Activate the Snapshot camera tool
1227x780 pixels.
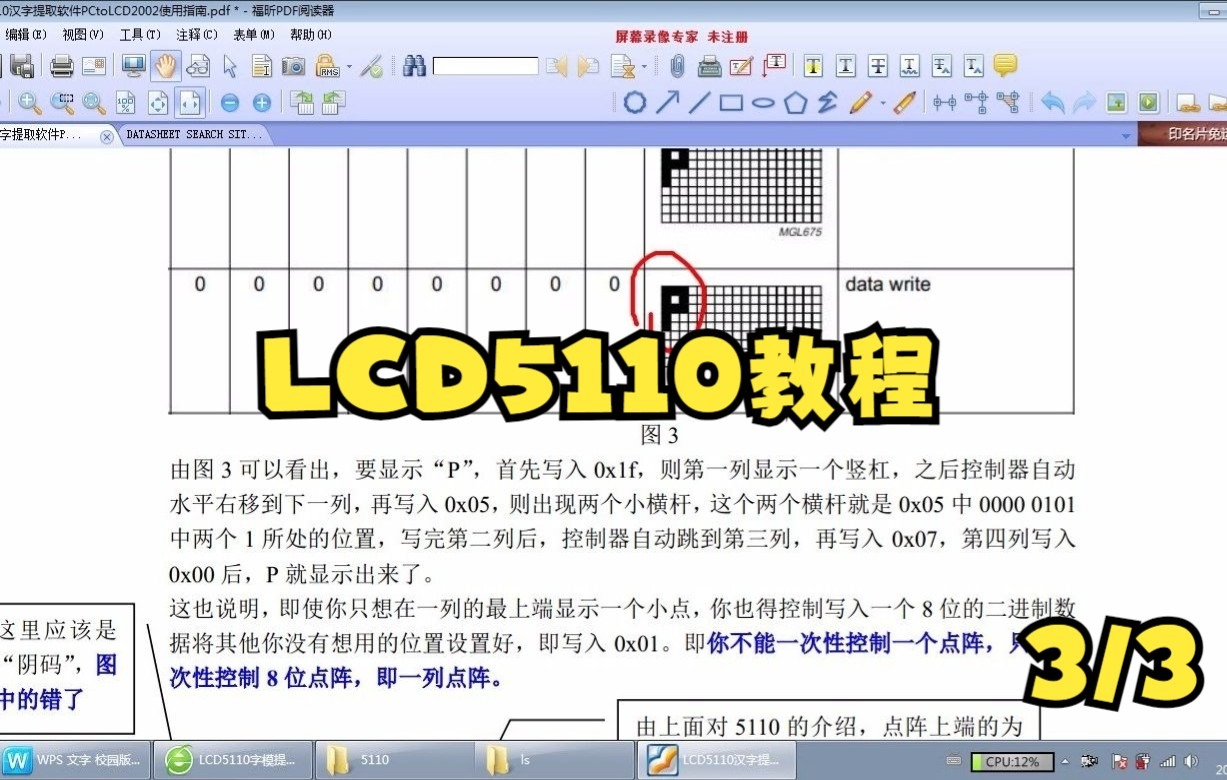293,65
